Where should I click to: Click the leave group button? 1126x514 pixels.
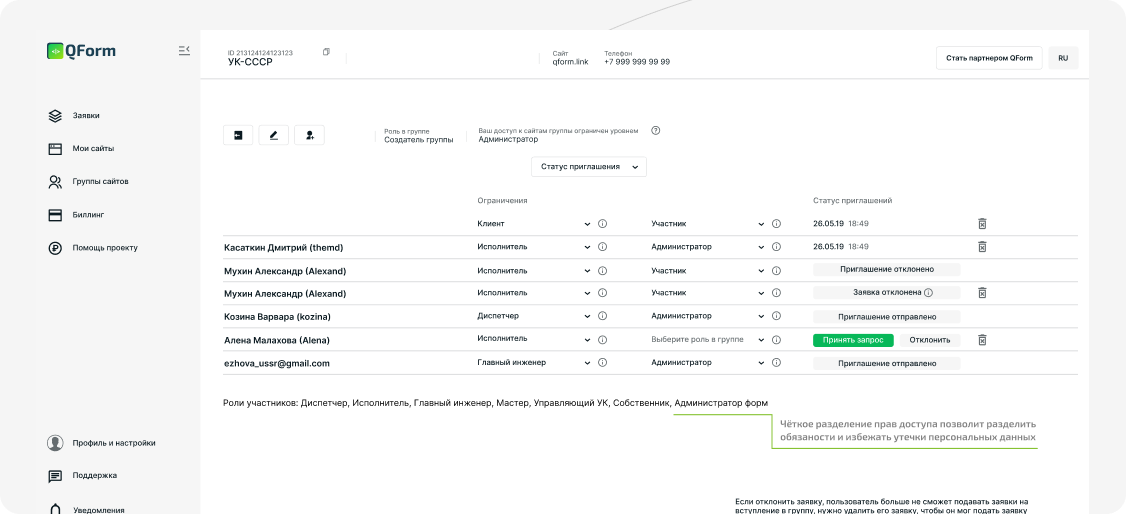[x=238, y=135]
